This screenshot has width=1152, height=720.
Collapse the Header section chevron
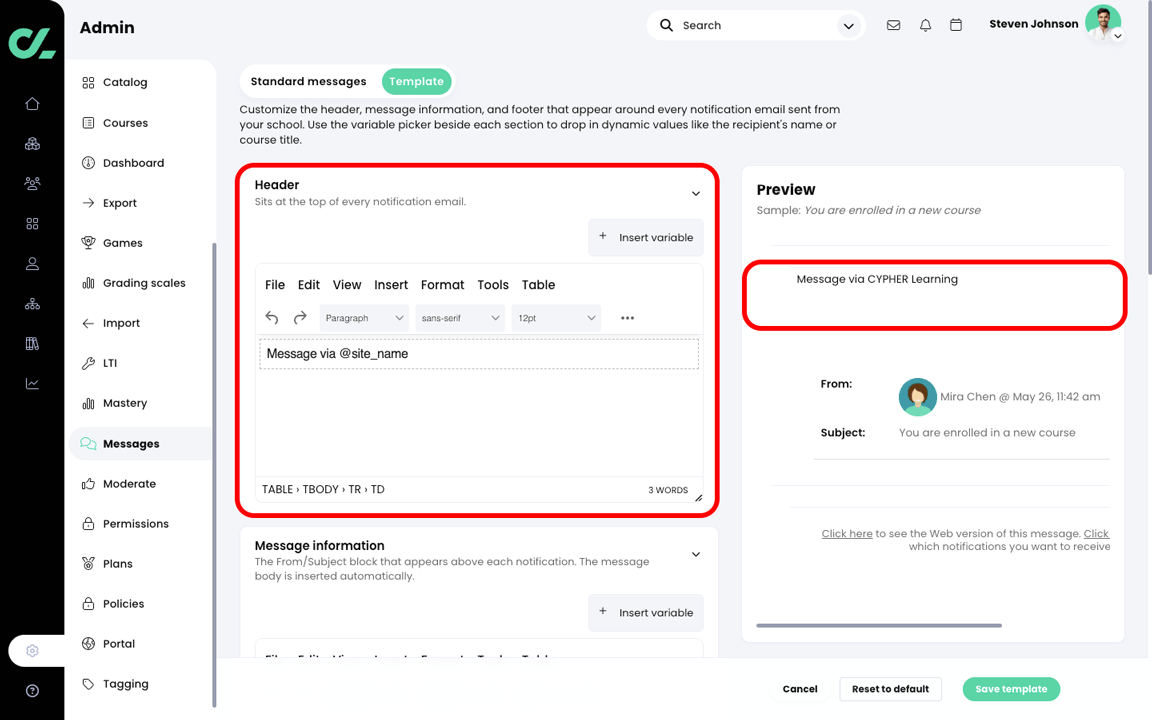(x=696, y=193)
